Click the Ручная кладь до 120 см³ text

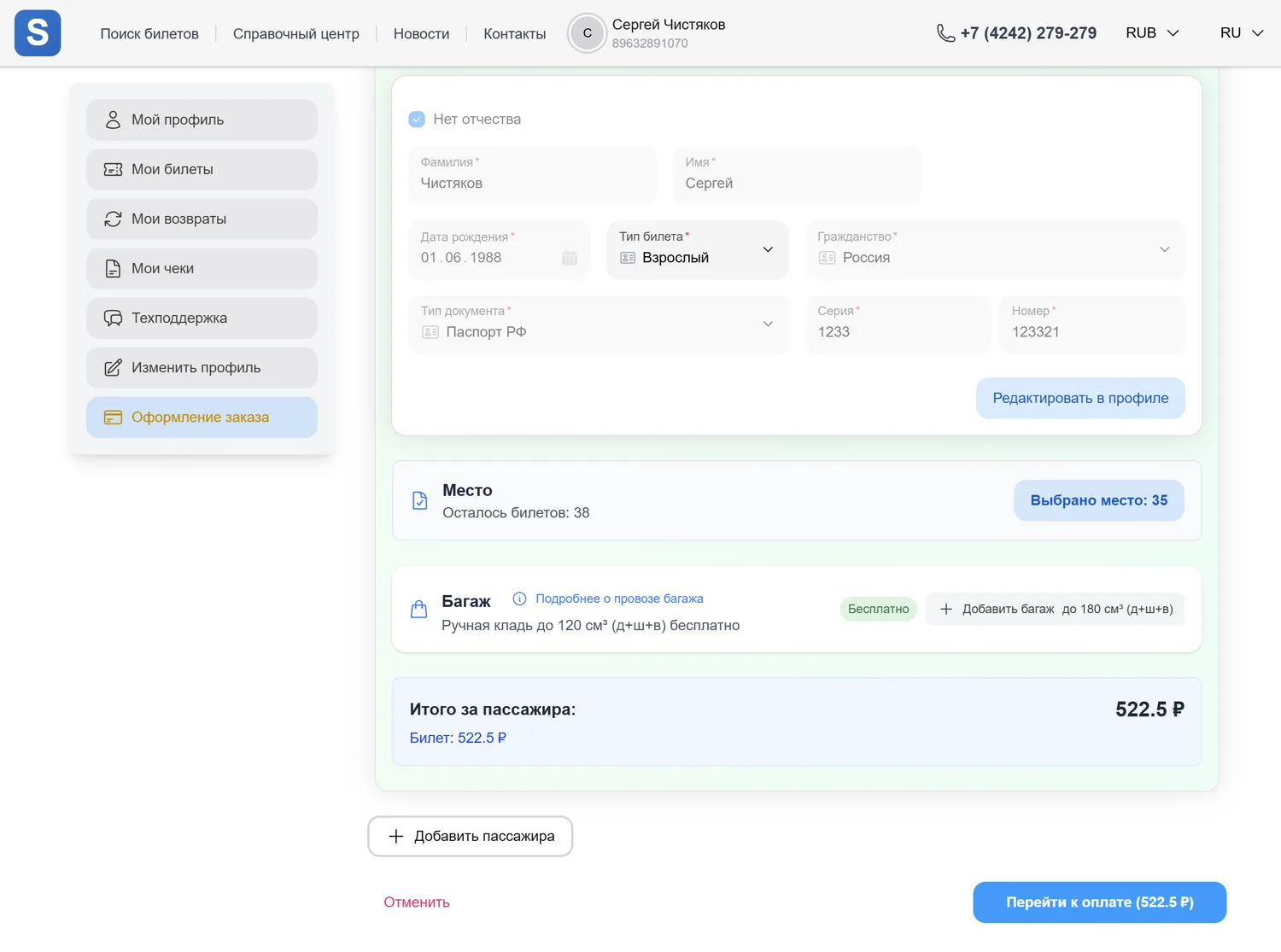point(591,626)
